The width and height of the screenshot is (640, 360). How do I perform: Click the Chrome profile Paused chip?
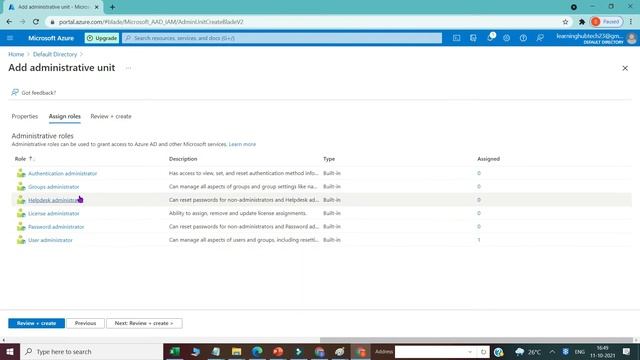click(x=606, y=22)
